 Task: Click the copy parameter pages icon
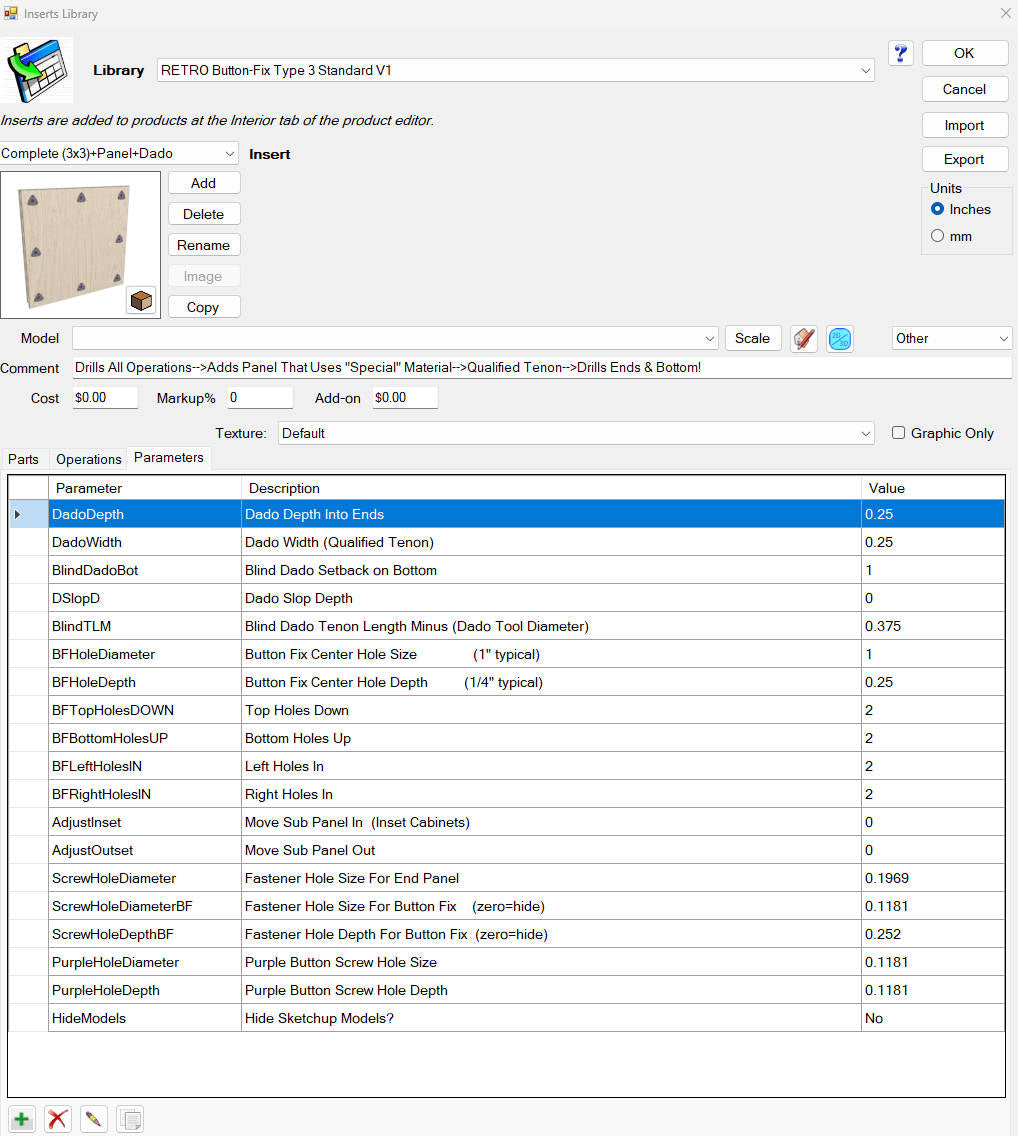[x=130, y=1119]
